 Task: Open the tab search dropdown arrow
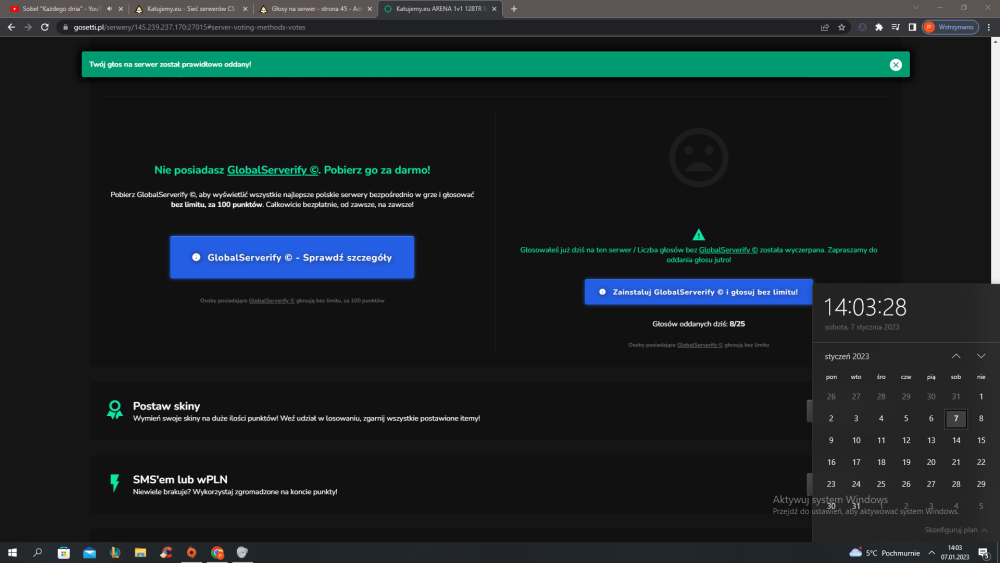click(916, 8)
